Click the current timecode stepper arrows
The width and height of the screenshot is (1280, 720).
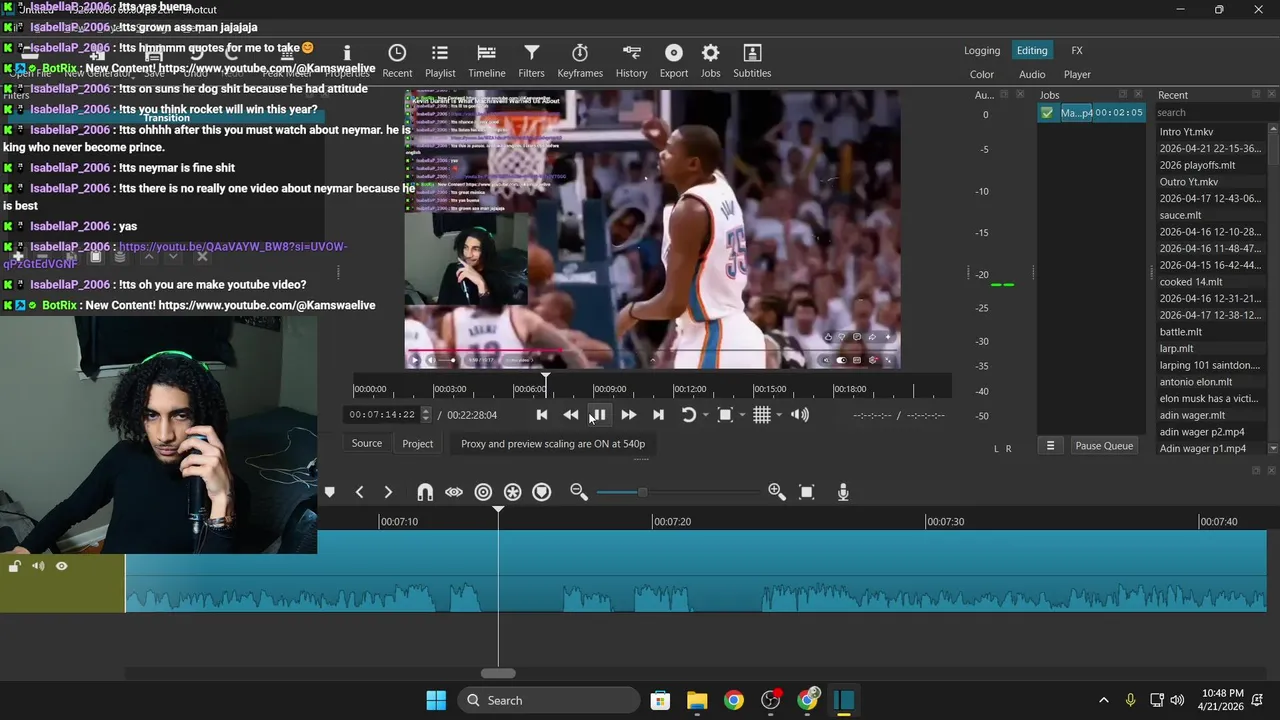(x=426, y=415)
